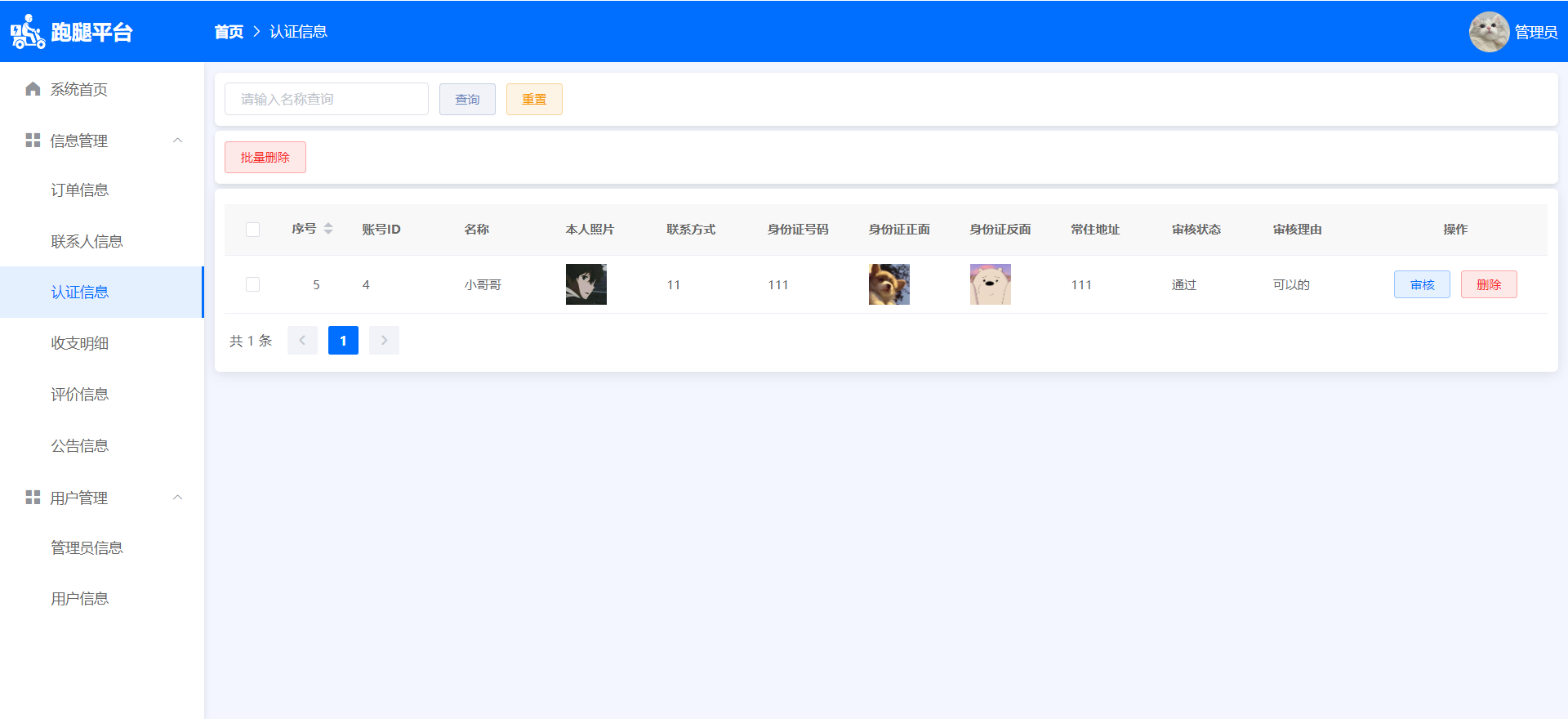This screenshot has width=1568, height=719.
Task: Click the 重置 reset button
Action: (534, 99)
